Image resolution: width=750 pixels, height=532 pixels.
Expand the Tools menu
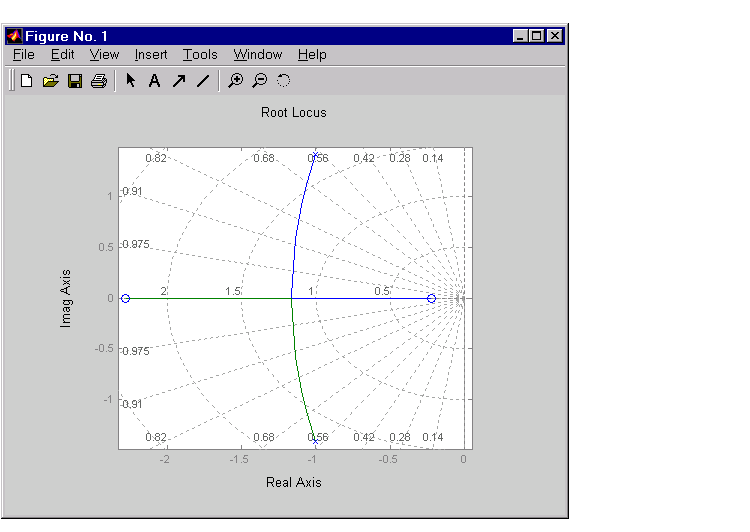[200, 55]
